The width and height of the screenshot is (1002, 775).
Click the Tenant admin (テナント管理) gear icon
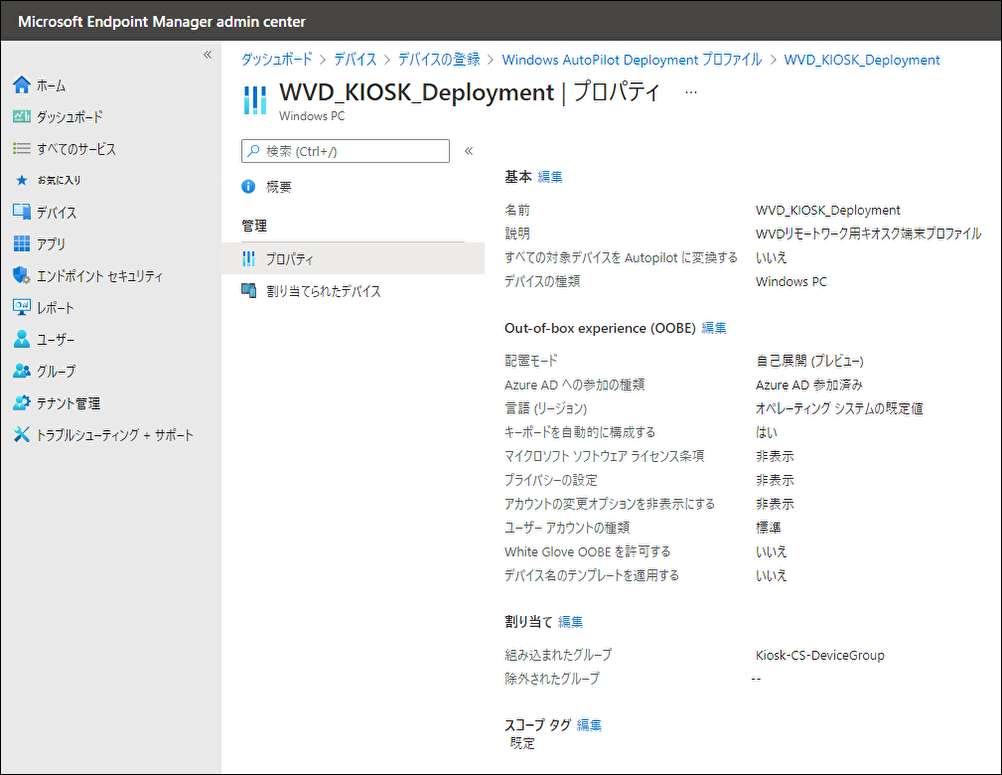click(22, 403)
